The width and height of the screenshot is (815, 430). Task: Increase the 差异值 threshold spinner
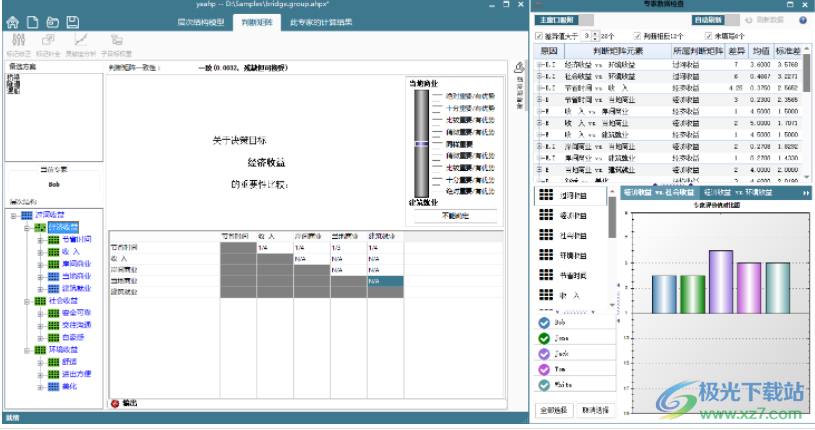(596, 34)
